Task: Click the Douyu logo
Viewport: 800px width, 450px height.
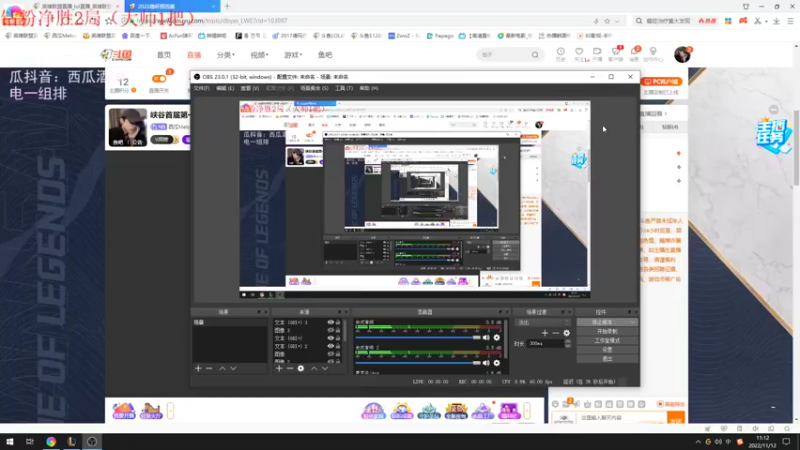Action: coord(116,55)
